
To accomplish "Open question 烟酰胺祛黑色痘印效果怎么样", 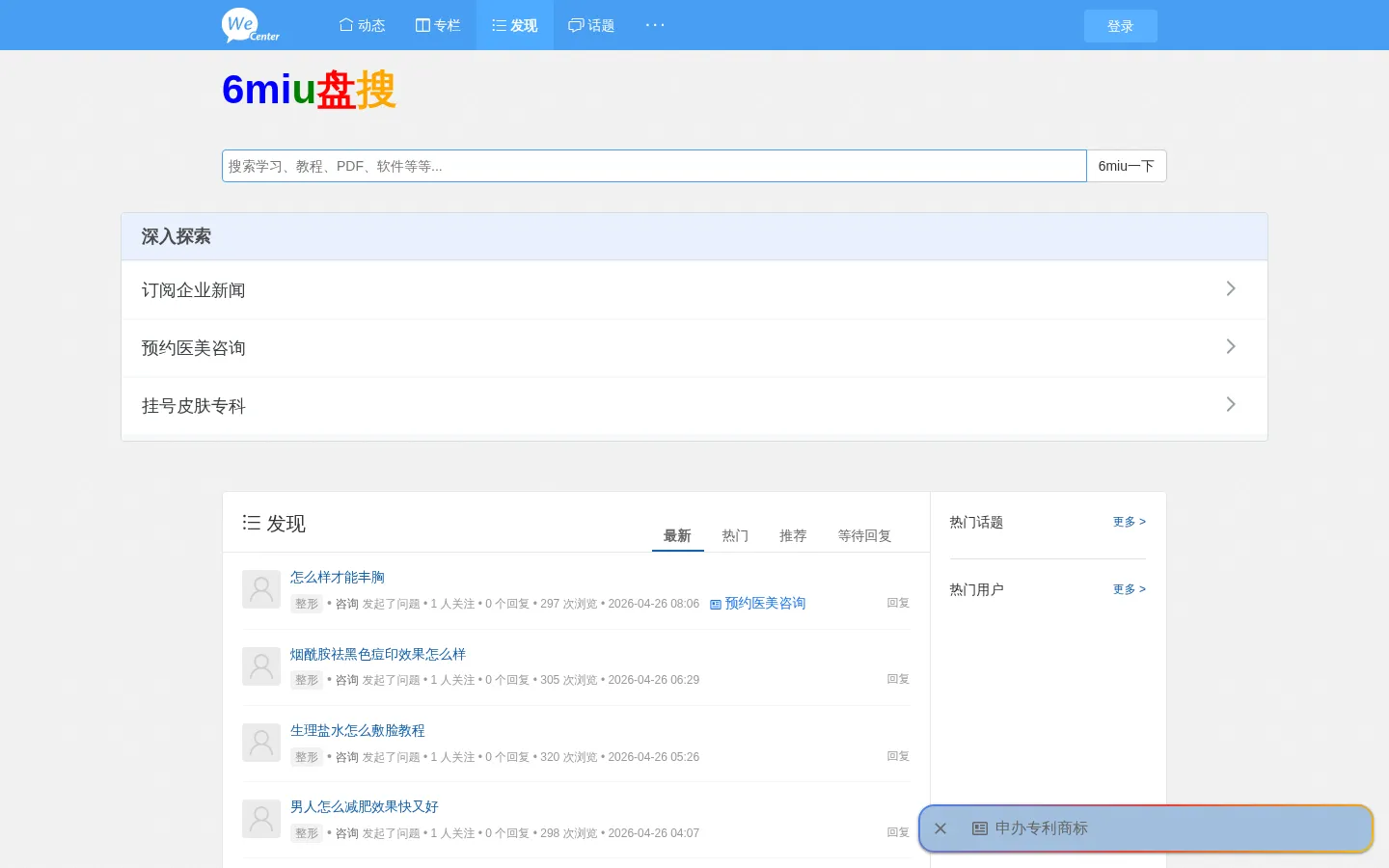I will pyautogui.click(x=378, y=654).
